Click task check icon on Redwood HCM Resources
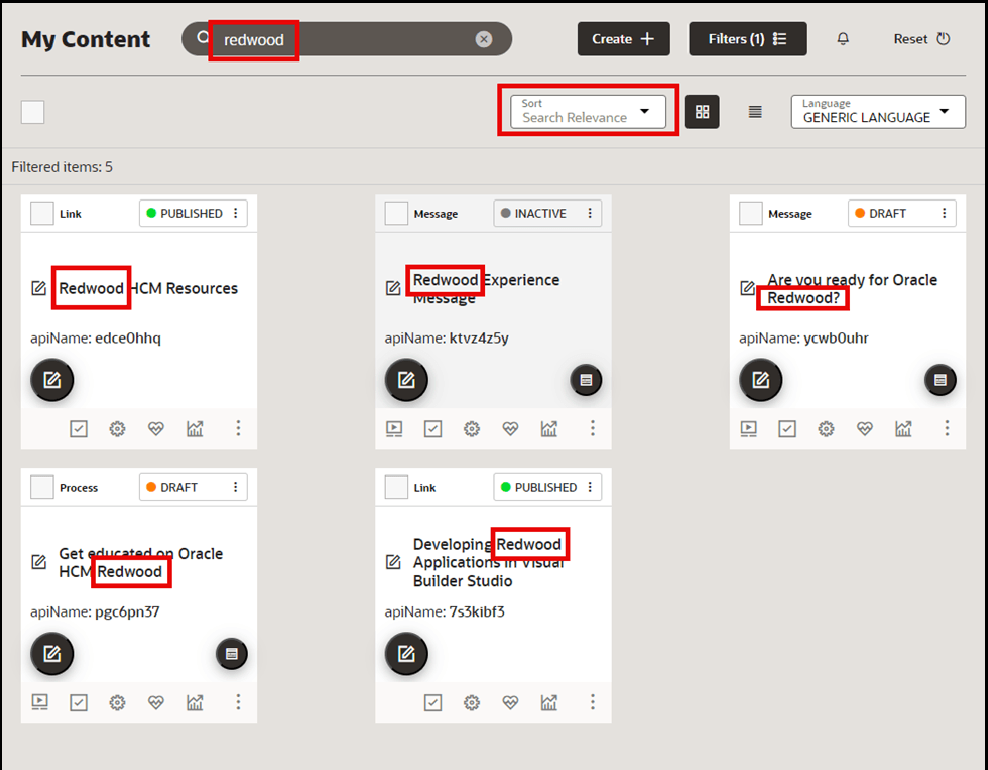Viewport: 988px width, 770px height. (x=79, y=429)
